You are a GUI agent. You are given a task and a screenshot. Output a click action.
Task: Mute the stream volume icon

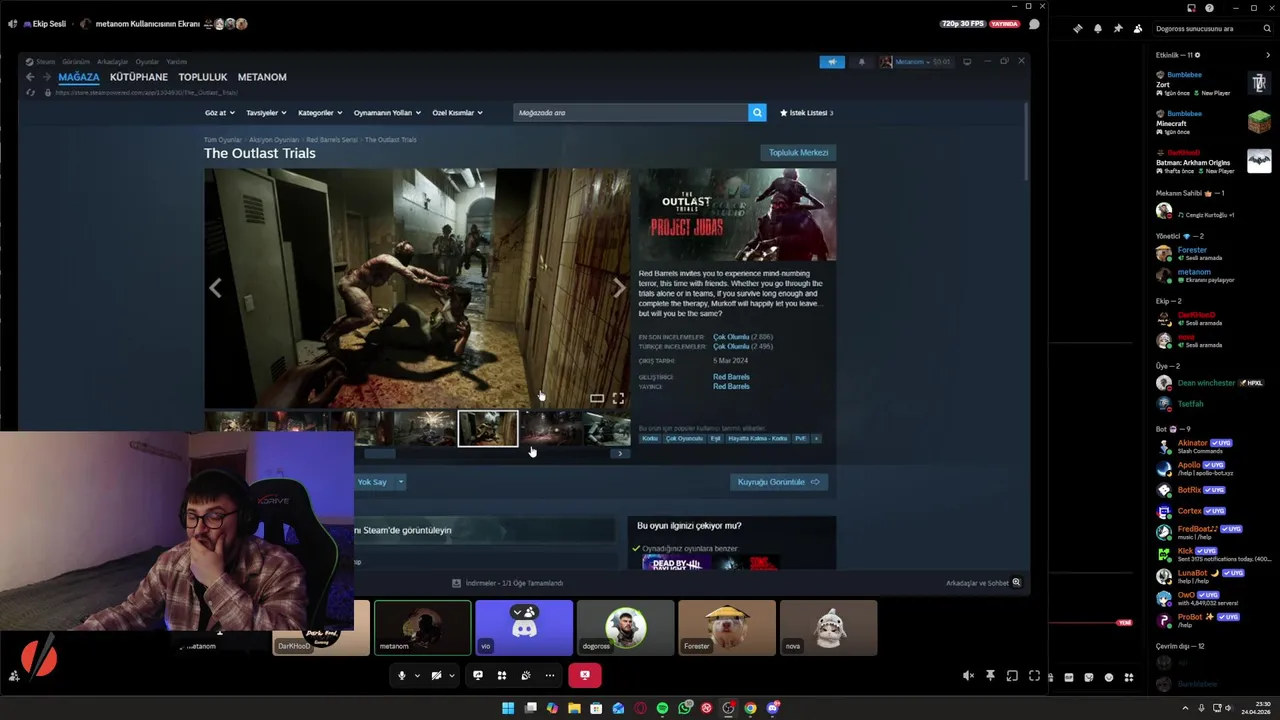click(x=968, y=676)
